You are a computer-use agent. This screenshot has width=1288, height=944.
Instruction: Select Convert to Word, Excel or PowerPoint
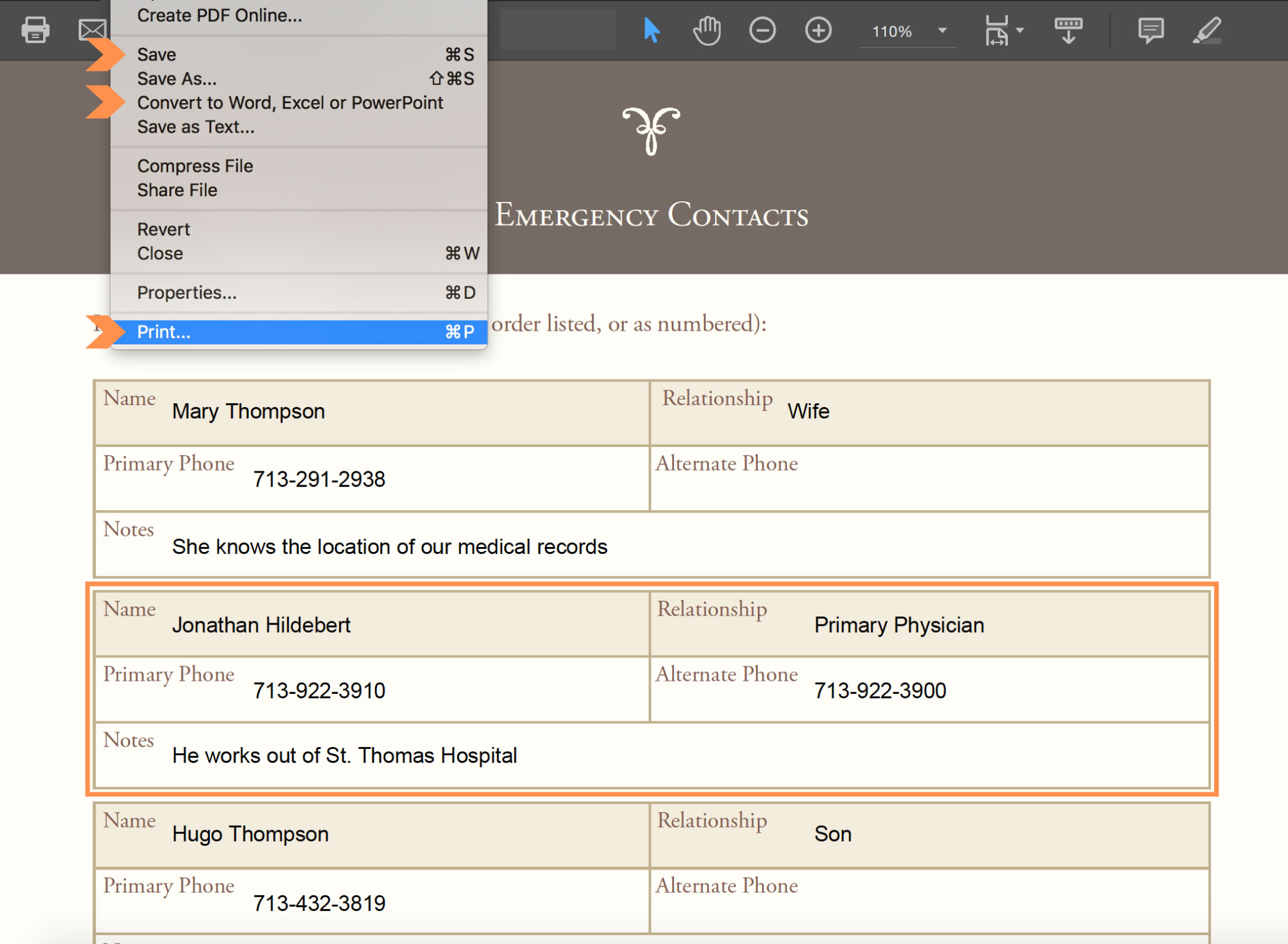[299, 103]
